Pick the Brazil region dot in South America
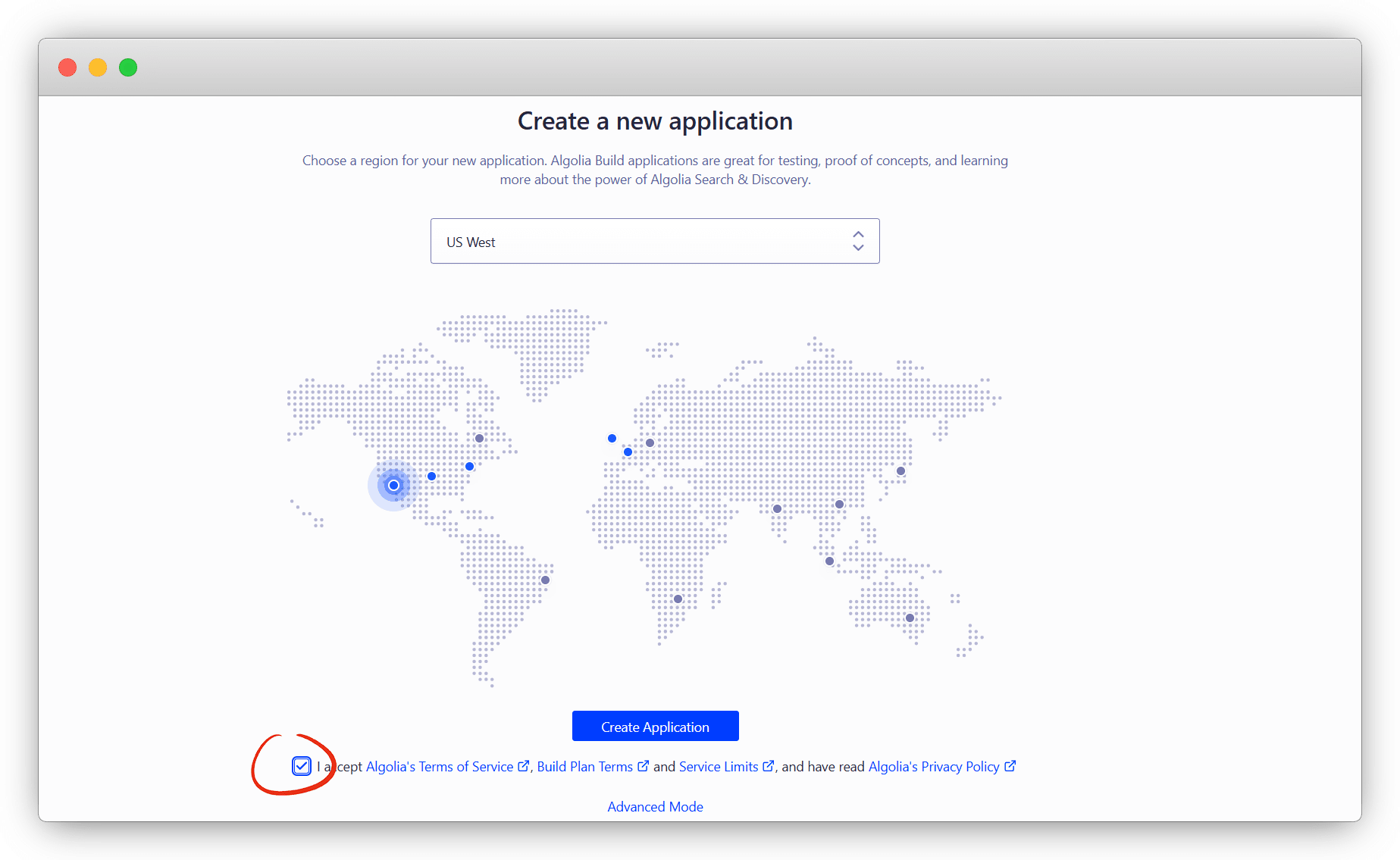 pos(545,580)
